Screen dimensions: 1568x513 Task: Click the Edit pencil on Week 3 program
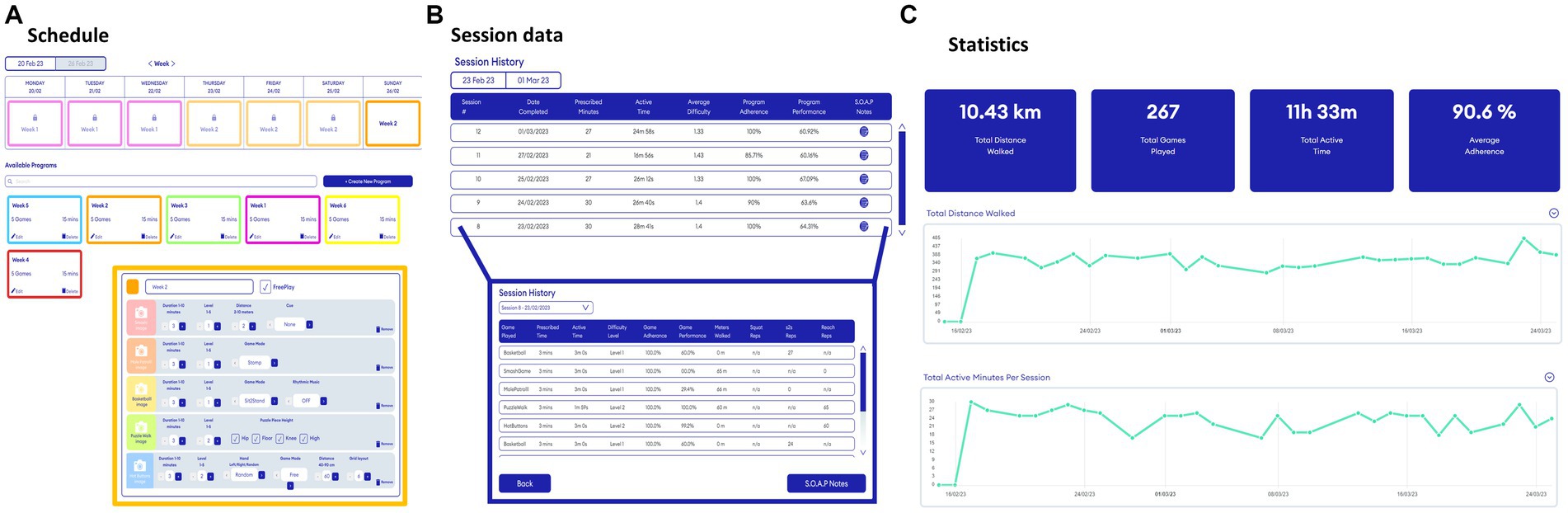coord(176,237)
